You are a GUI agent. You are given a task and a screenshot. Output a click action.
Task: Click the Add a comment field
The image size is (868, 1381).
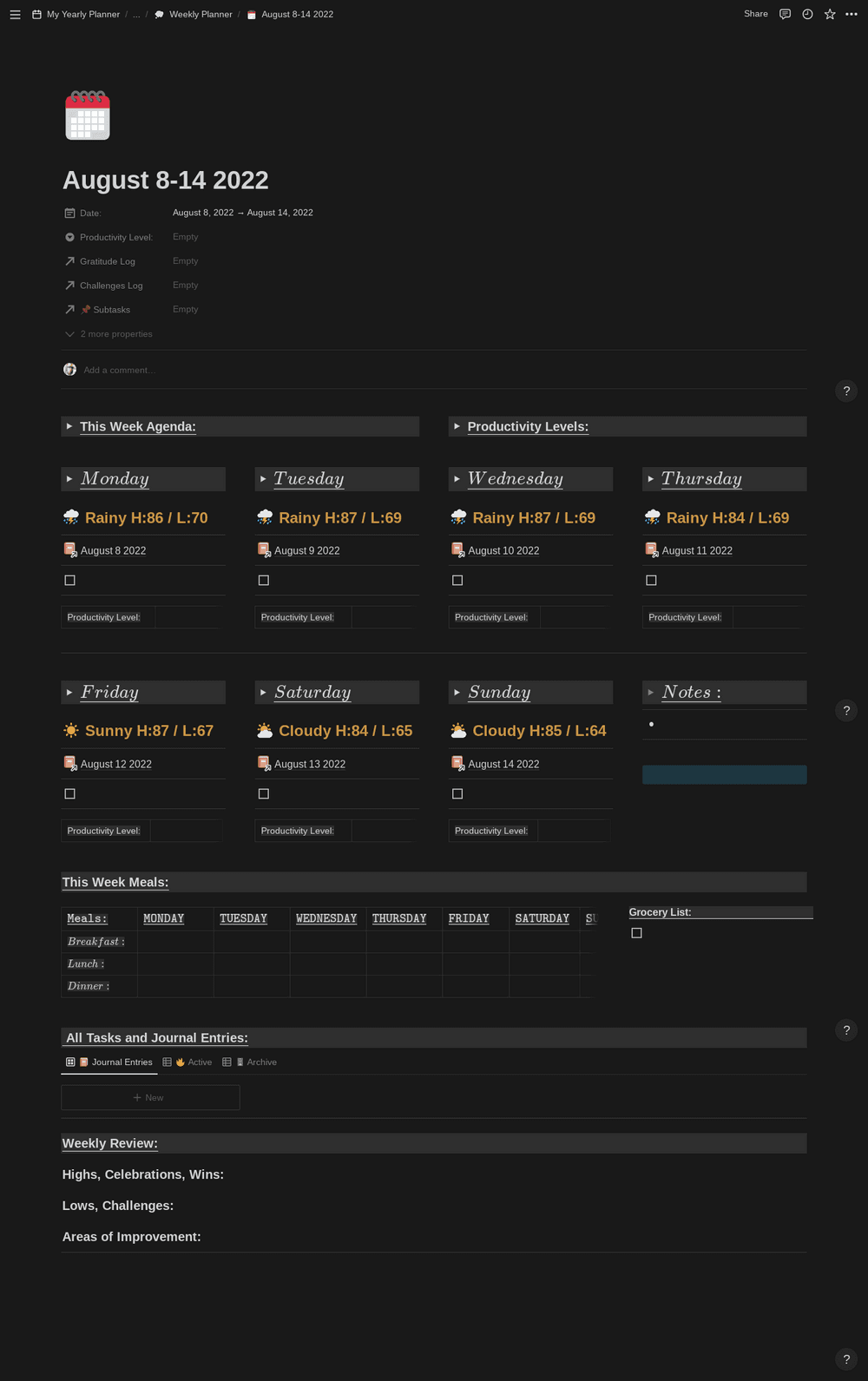coord(119,371)
